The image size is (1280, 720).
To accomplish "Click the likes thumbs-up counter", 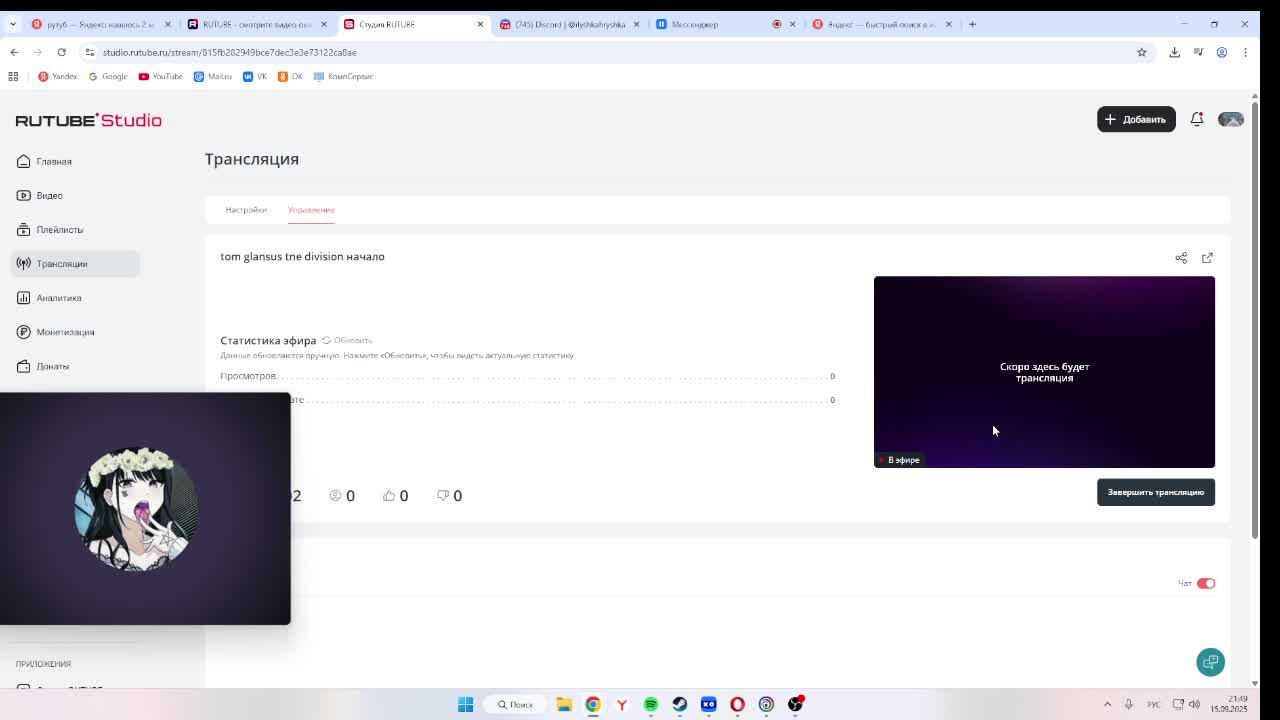I will tap(396, 495).
